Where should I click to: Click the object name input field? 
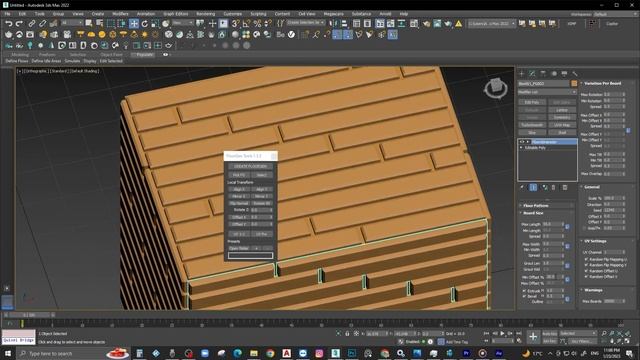tap(544, 83)
